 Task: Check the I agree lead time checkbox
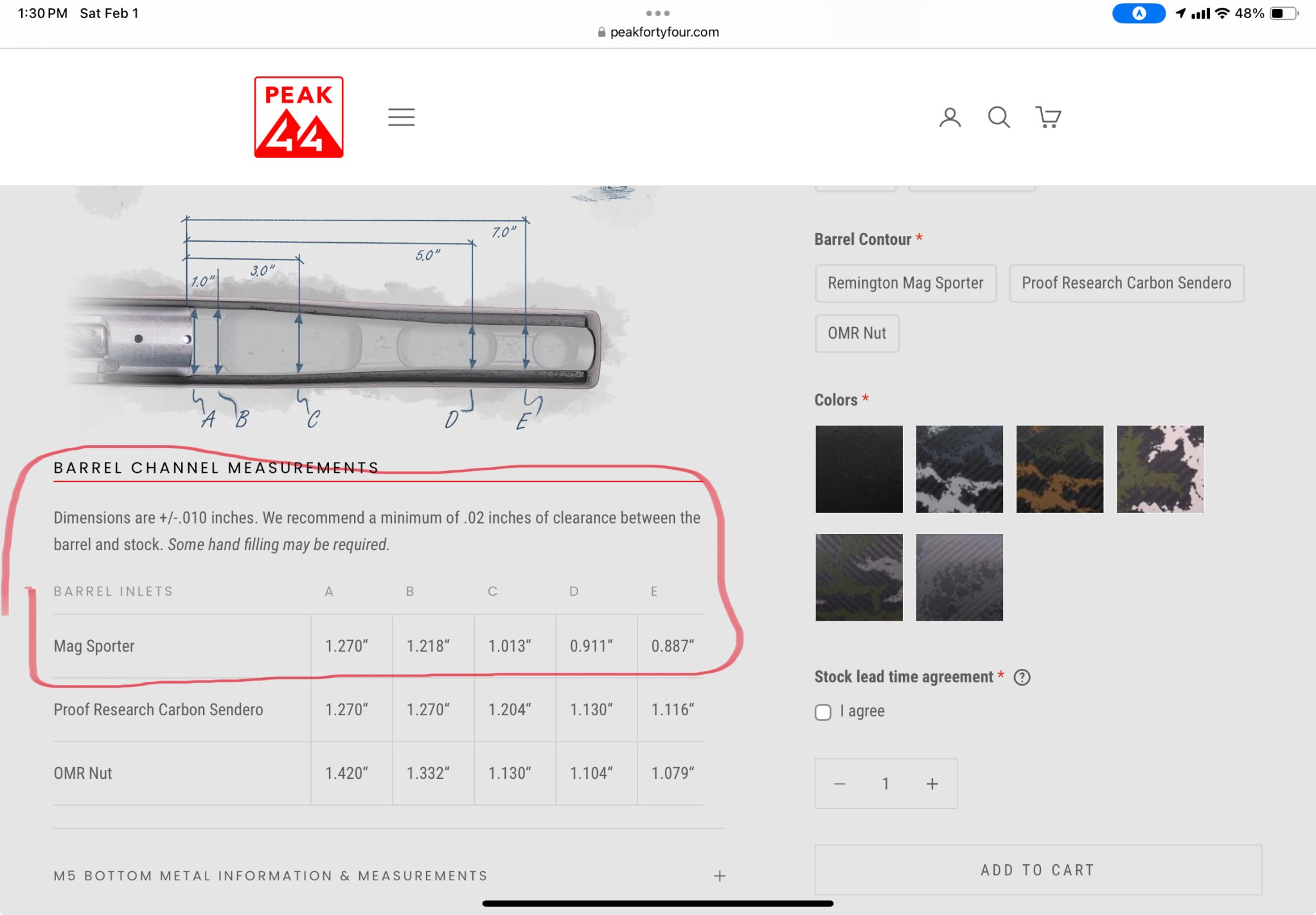pos(822,712)
